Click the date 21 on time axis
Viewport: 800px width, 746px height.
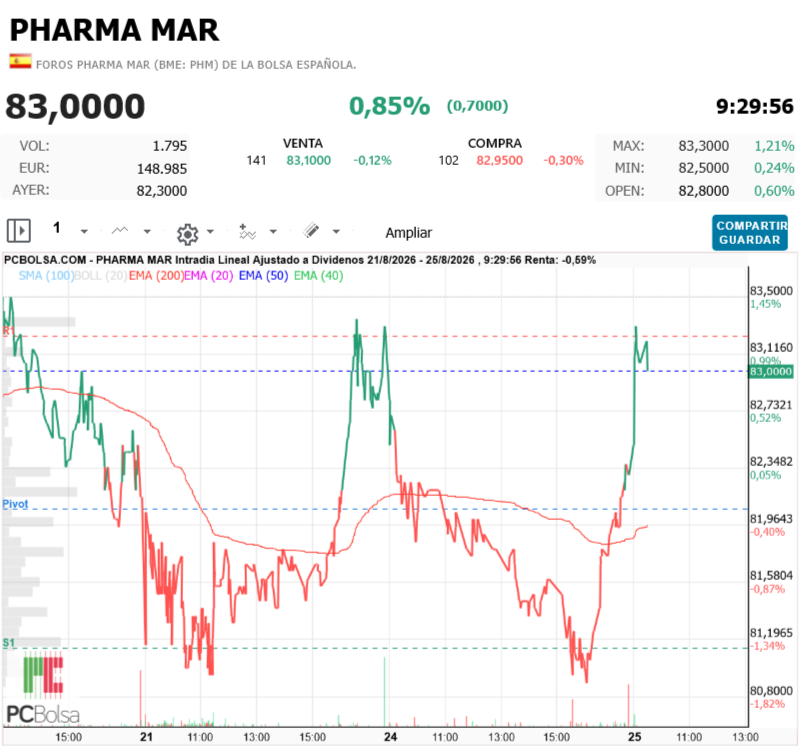coord(146,737)
